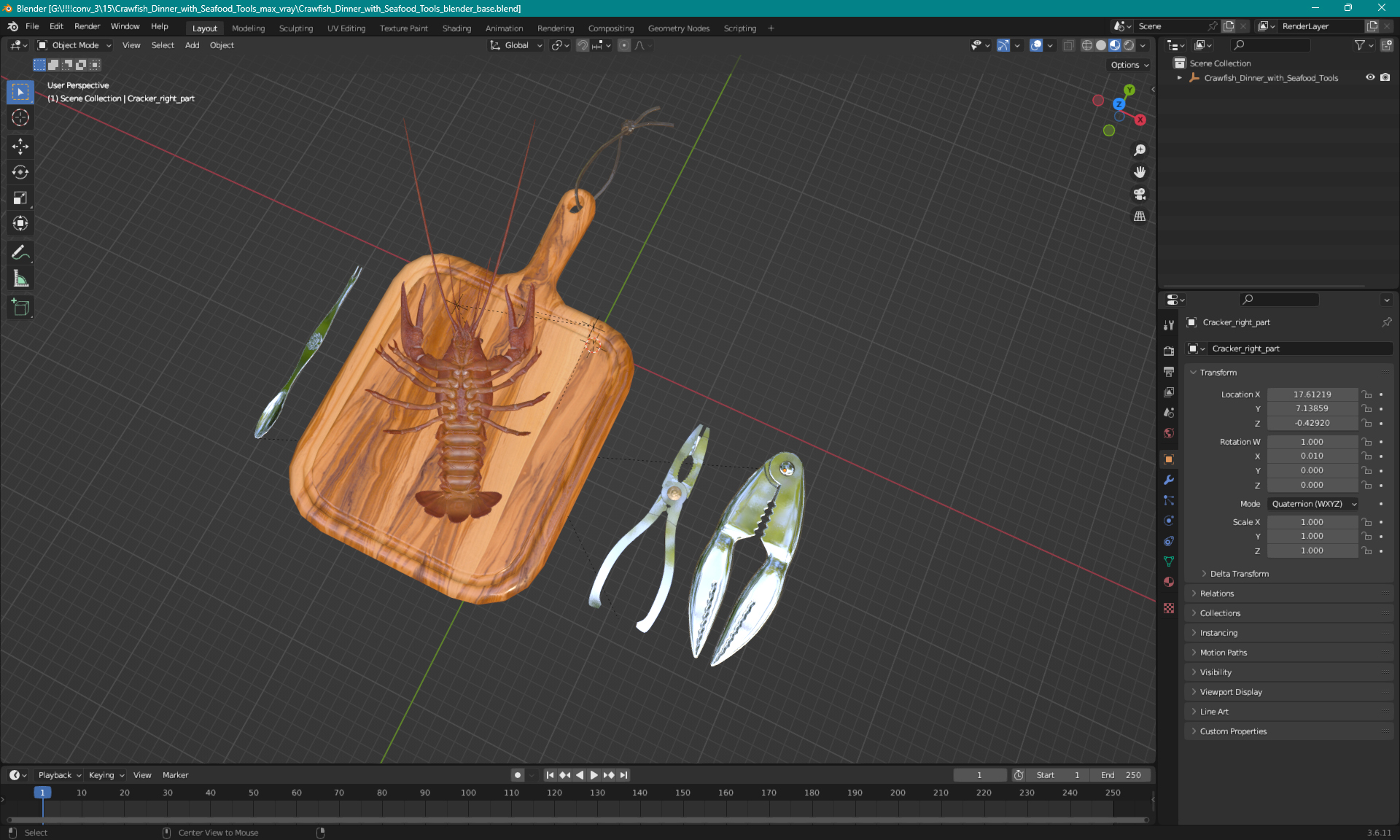Select the Viewport Shading solid mode icon
1400x840 pixels.
tap(1100, 45)
